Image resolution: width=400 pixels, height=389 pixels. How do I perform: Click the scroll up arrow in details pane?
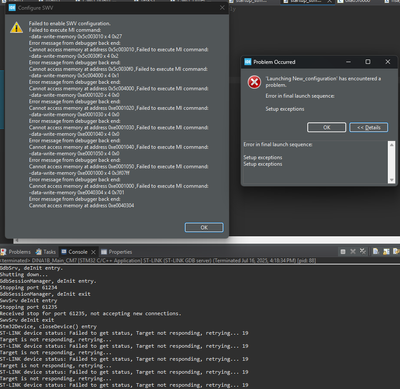pos(392,144)
